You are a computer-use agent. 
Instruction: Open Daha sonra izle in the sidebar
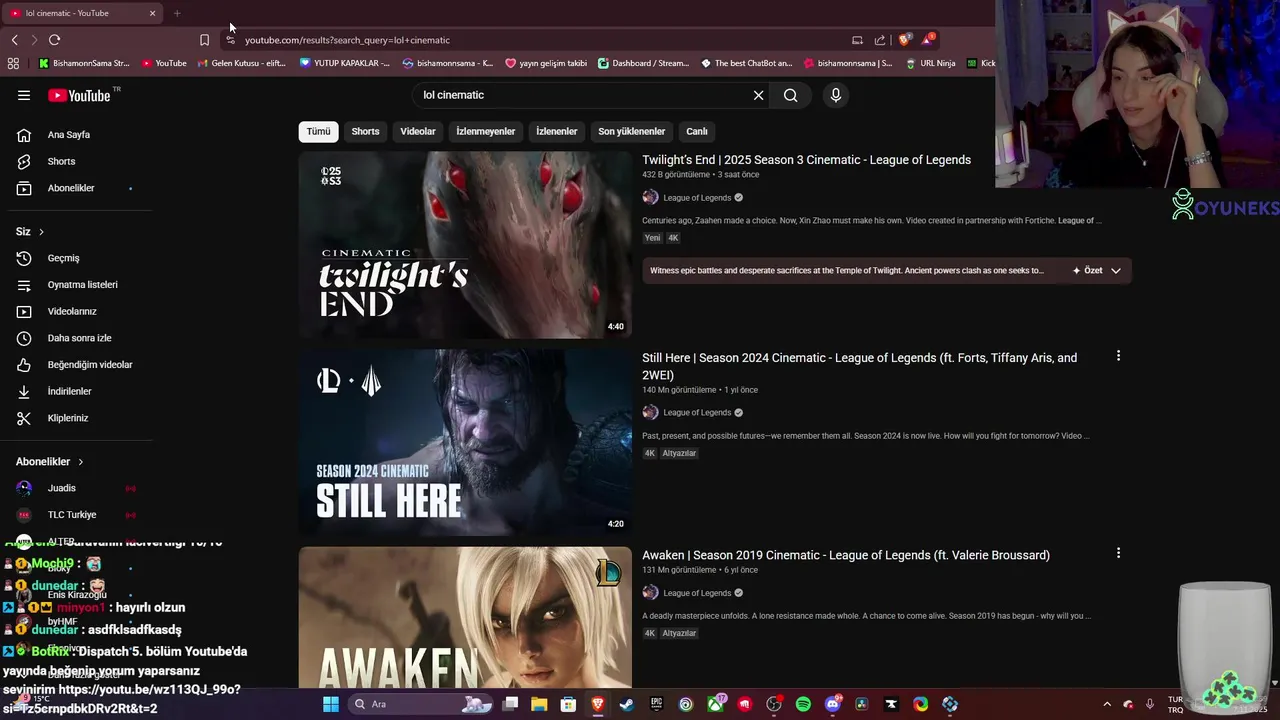click(78, 338)
